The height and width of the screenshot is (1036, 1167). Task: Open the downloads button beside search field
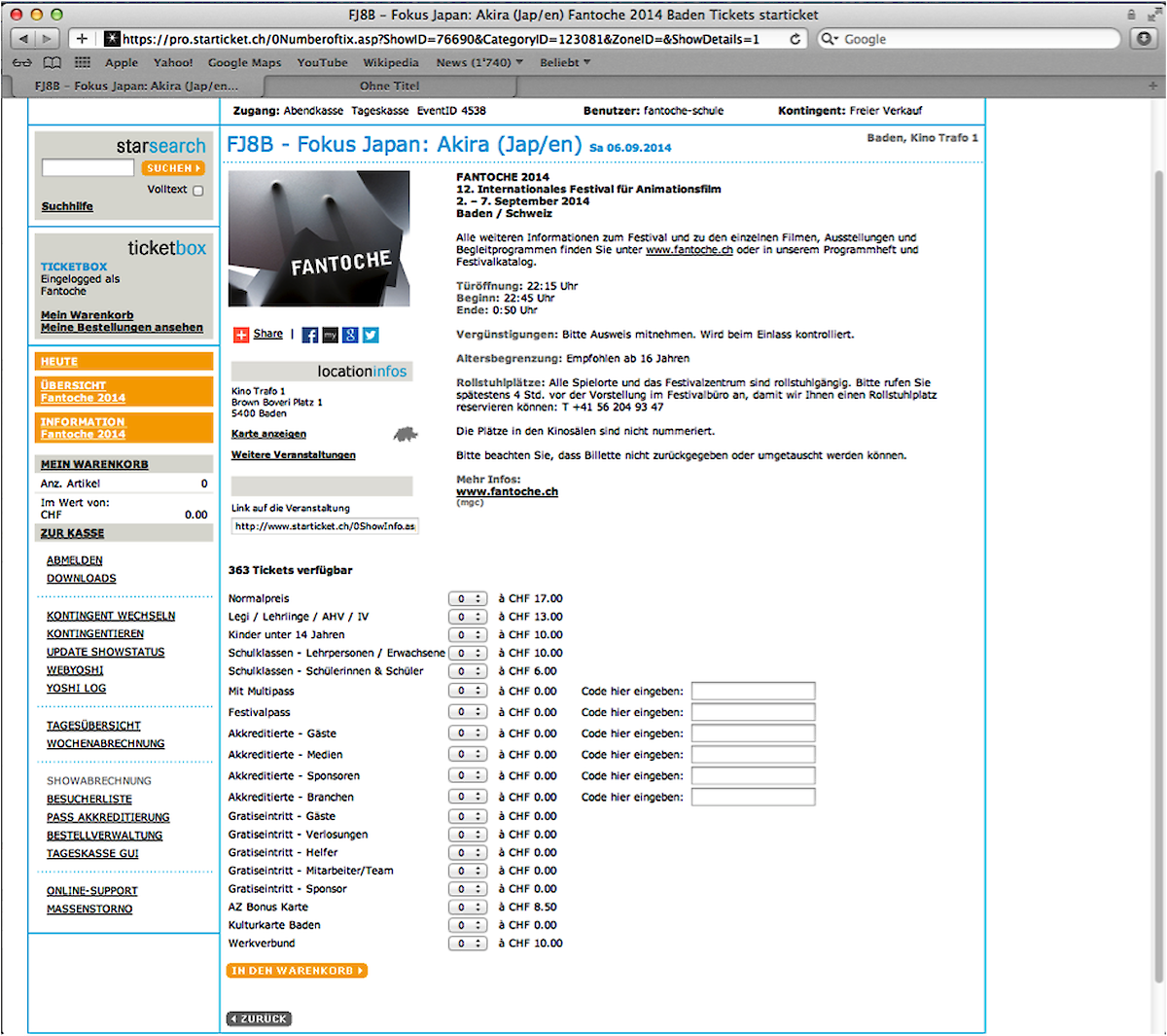pyautogui.click(x=1144, y=39)
